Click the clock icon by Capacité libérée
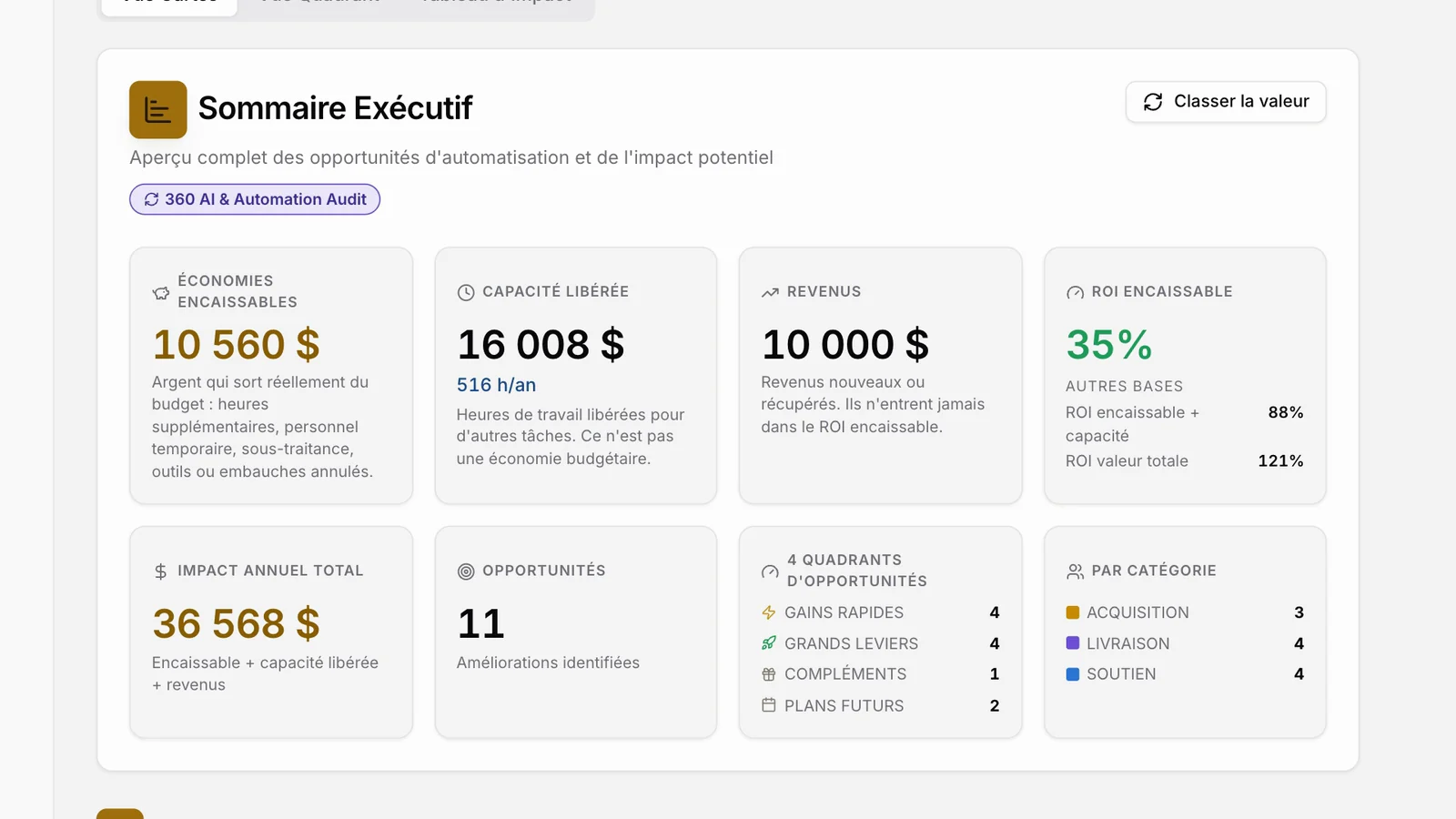 pos(466,292)
